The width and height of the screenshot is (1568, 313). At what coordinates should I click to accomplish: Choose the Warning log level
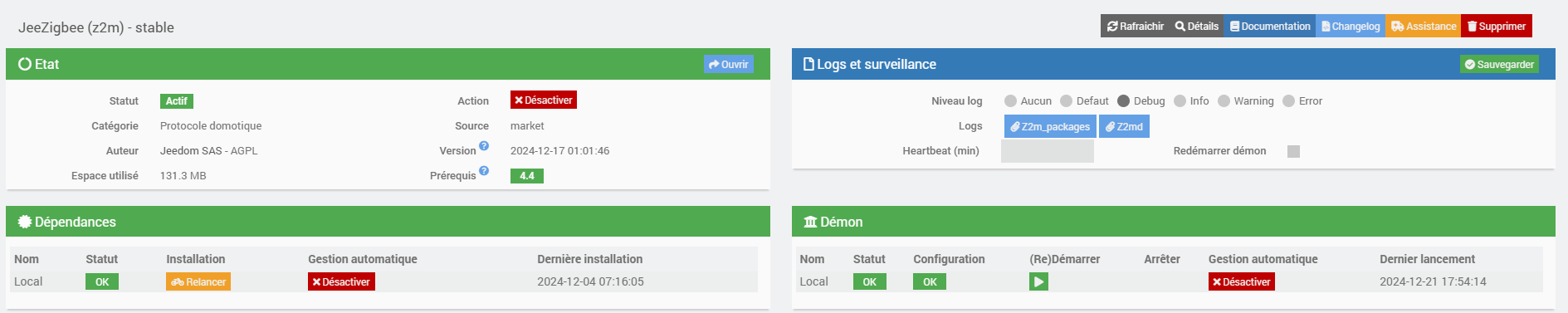[x=1224, y=100]
